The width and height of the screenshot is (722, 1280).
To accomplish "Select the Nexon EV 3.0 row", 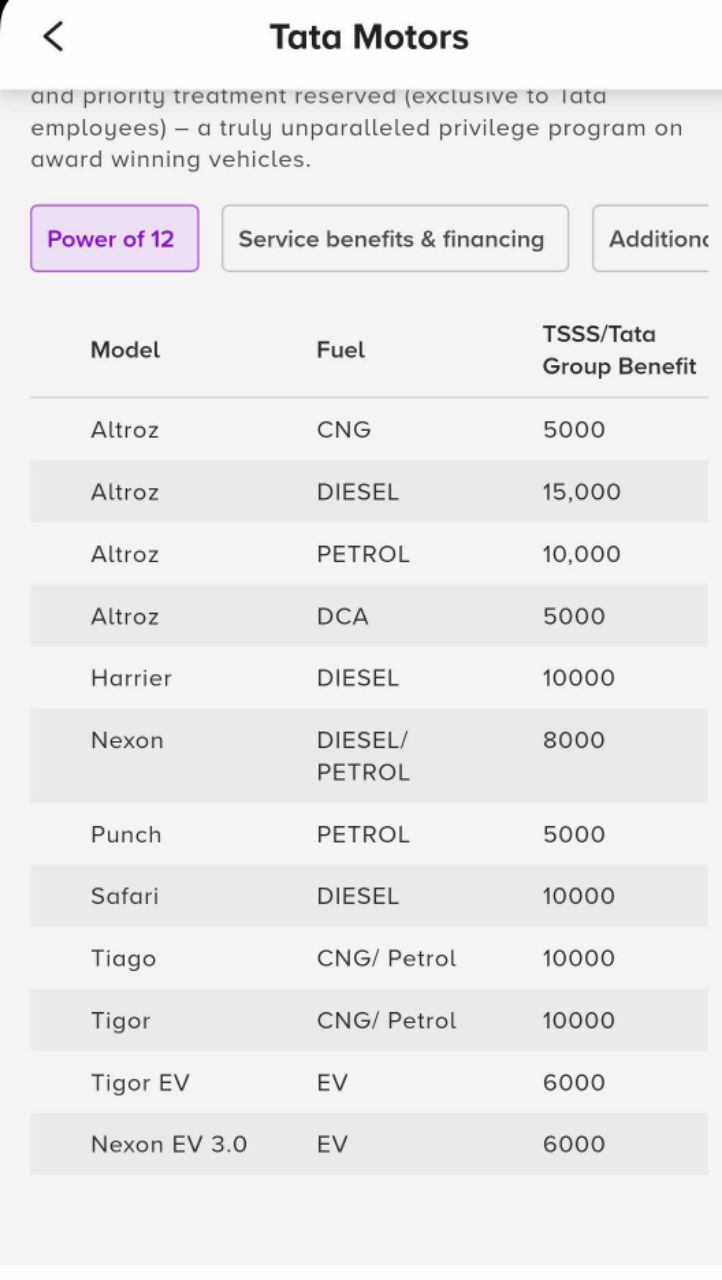I will (168, 1144).
